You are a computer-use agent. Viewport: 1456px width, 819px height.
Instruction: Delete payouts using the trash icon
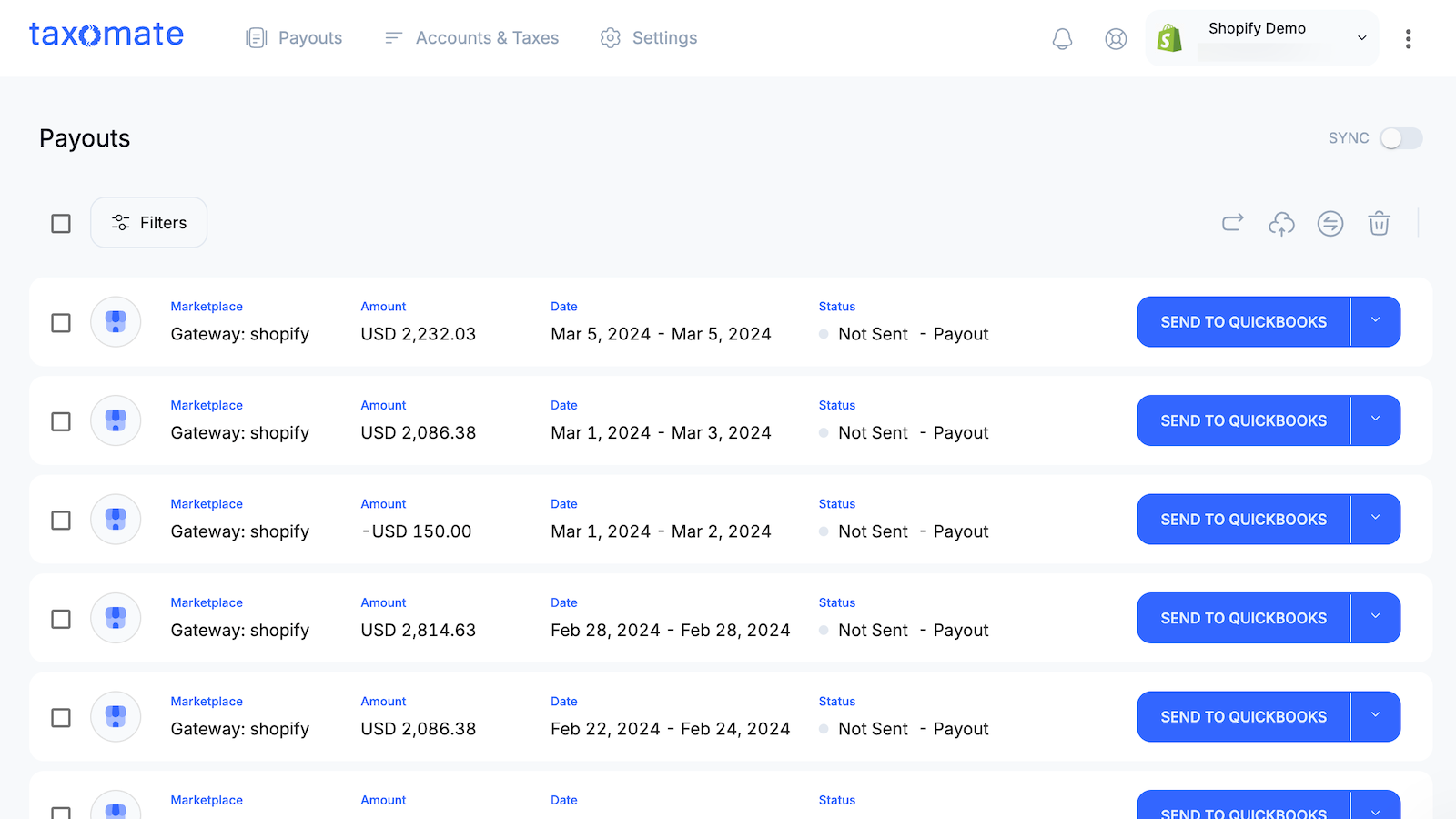[x=1379, y=223]
